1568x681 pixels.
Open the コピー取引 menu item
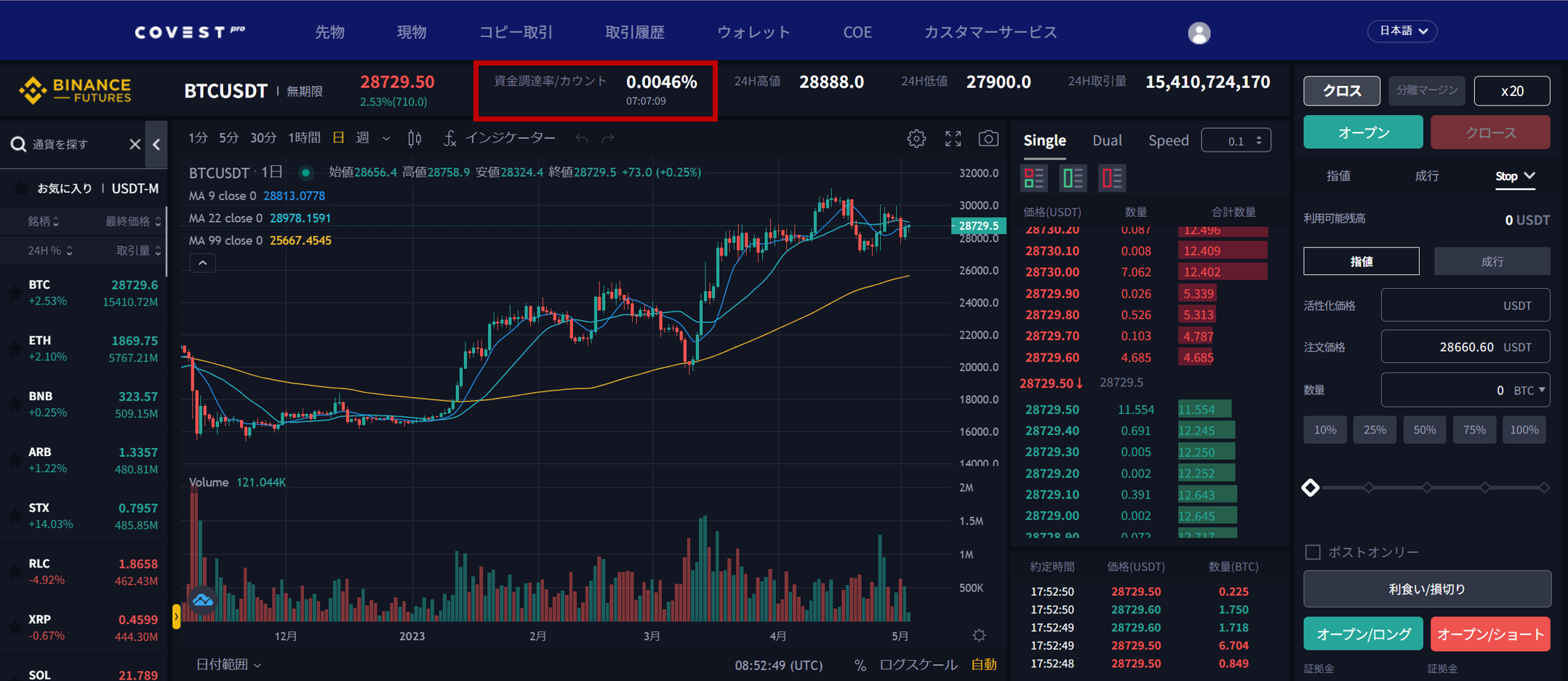point(516,32)
